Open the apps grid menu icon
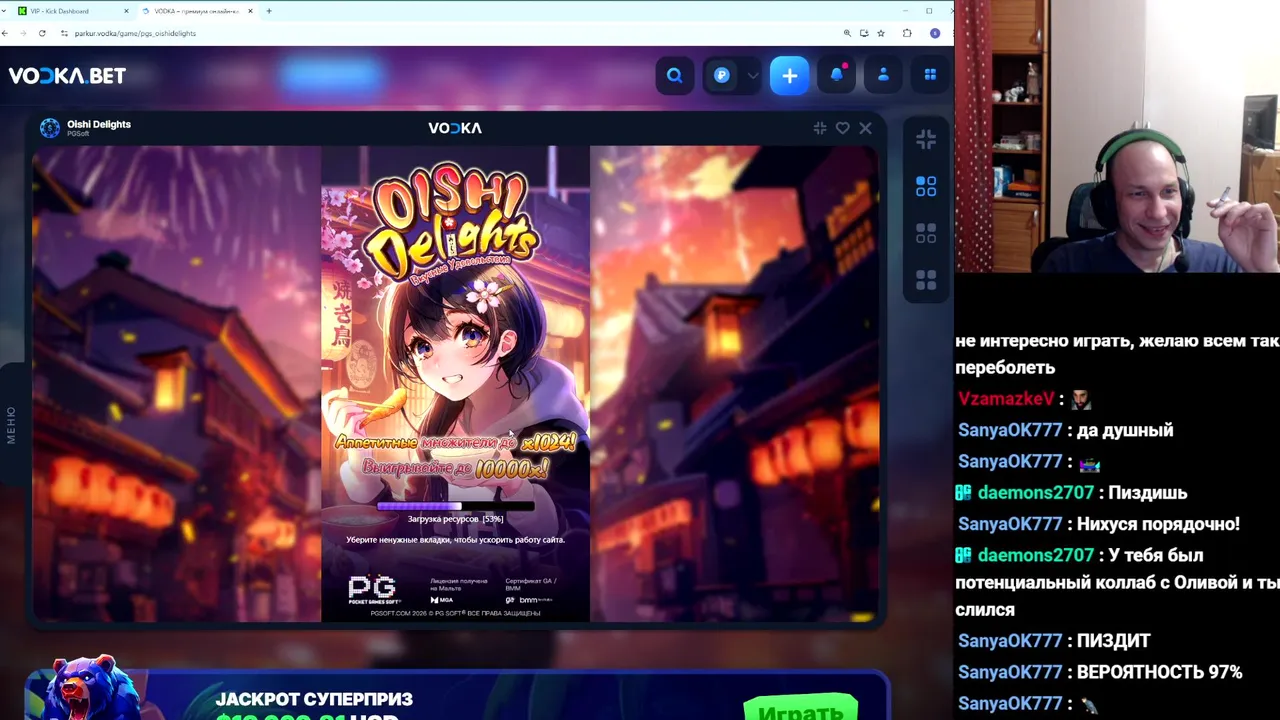This screenshot has width=1280, height=720. pyautogui.click(x=930, y=75)
